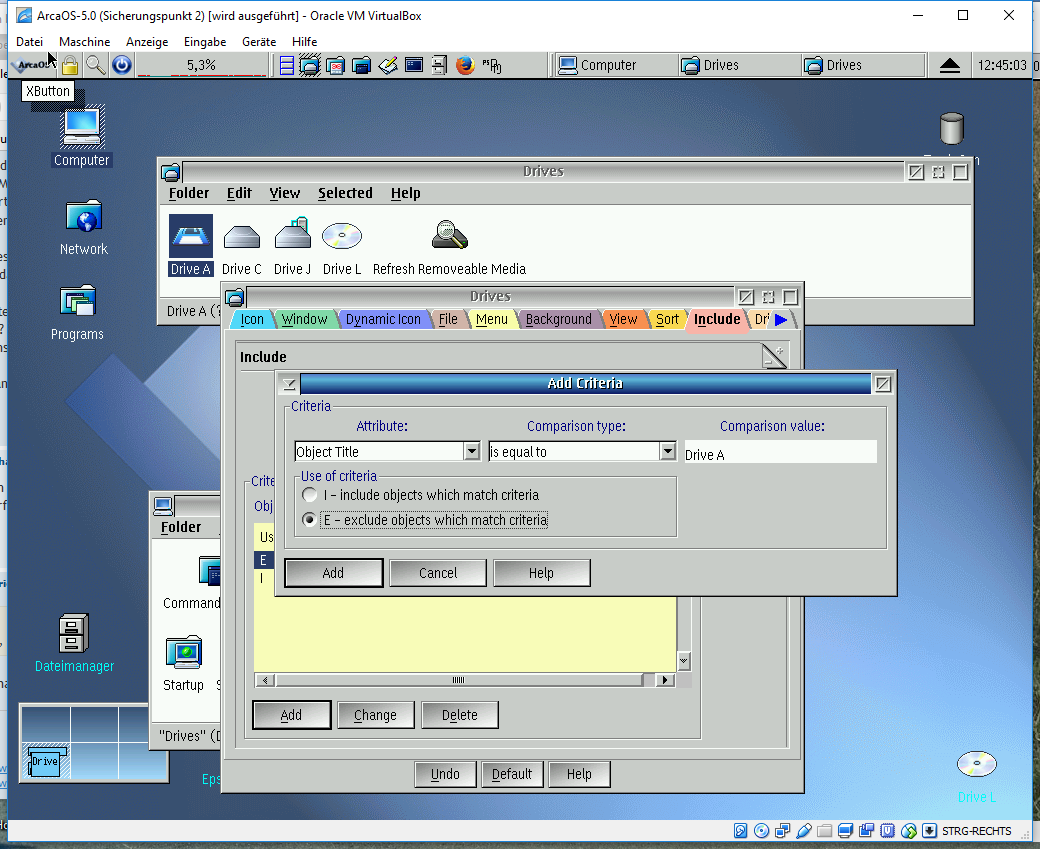Open the Add Criteria system menu icon
The height and width of the screenshot is (849, 1040).
(x=289, y=384)
